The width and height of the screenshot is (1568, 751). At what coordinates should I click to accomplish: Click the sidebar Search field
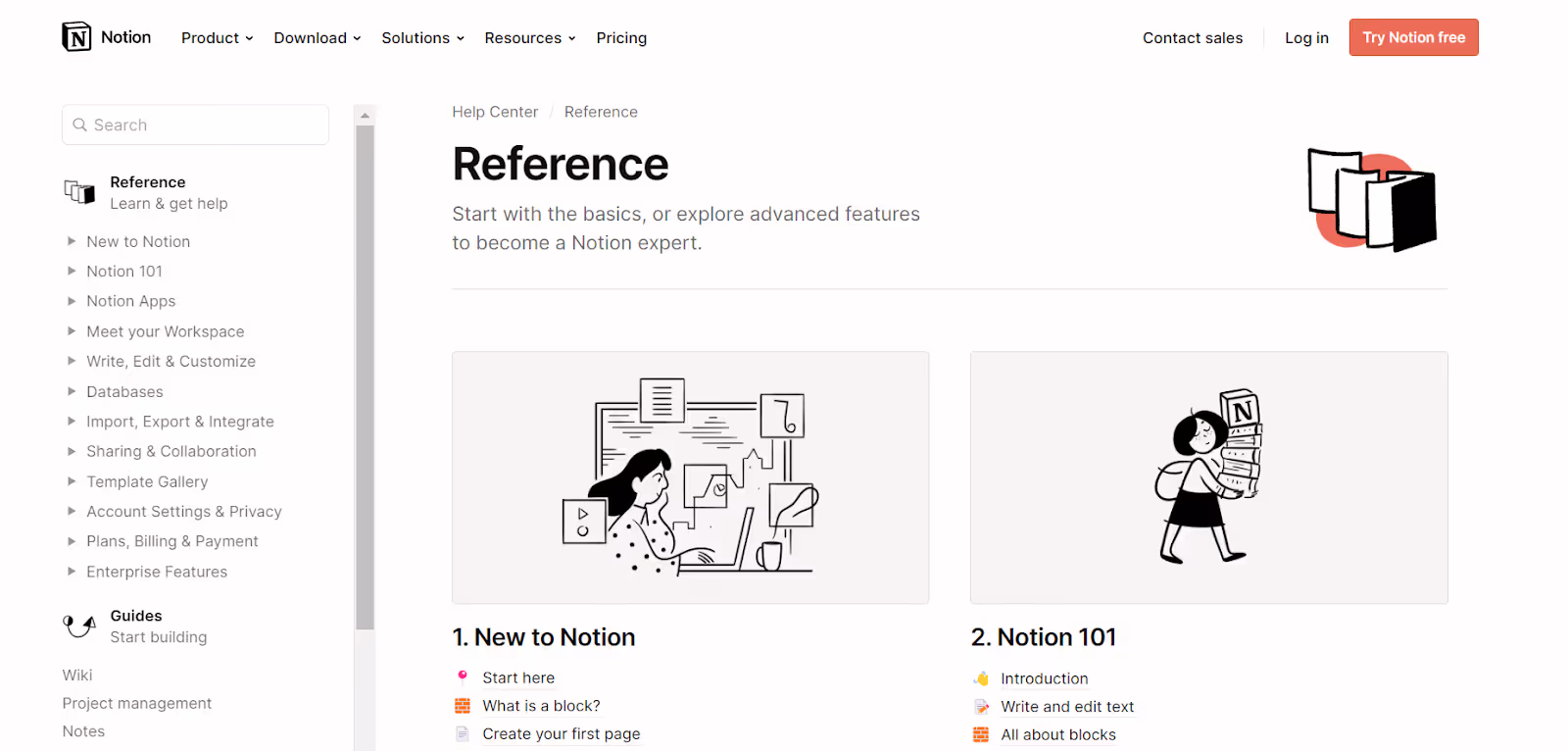coord(195,125)
